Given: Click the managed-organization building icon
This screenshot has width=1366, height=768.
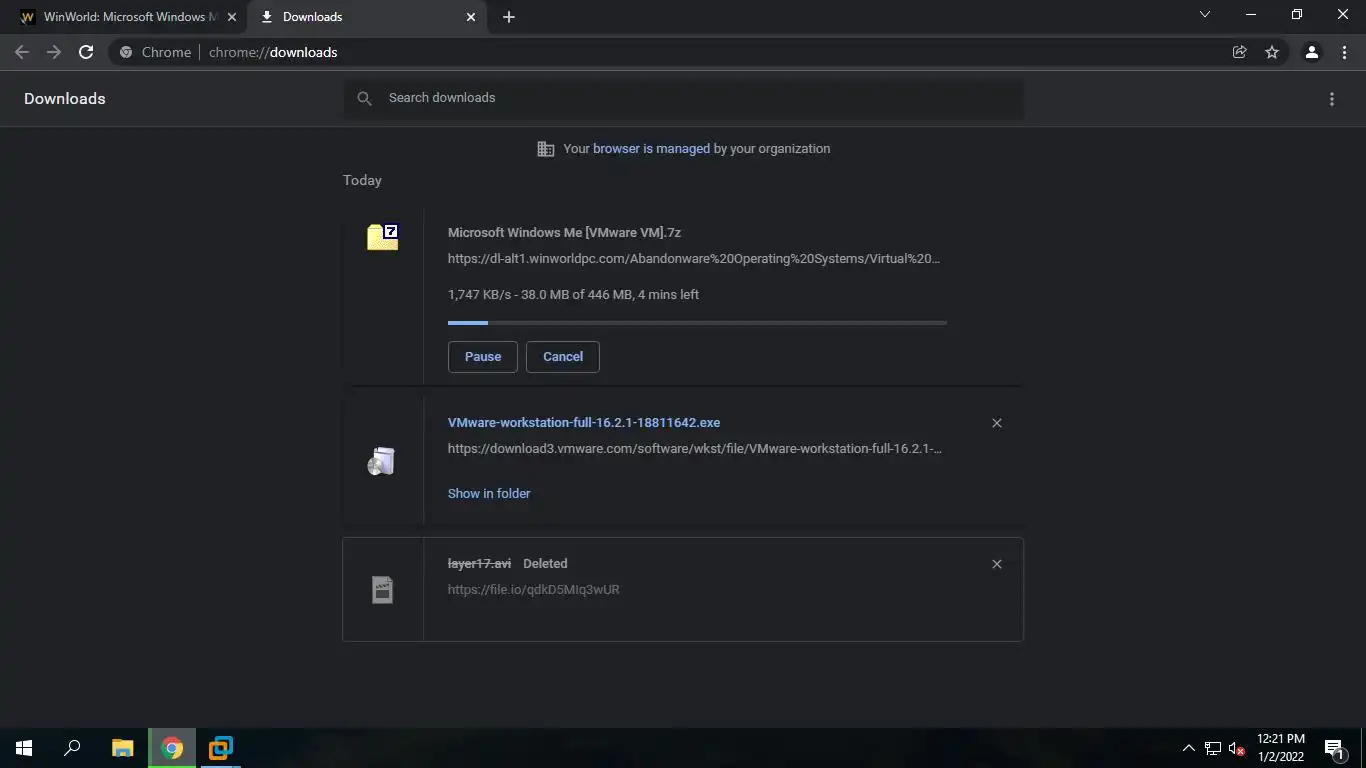Looking at the screenshot, I should pyautogui.click(x=546, y=149).
